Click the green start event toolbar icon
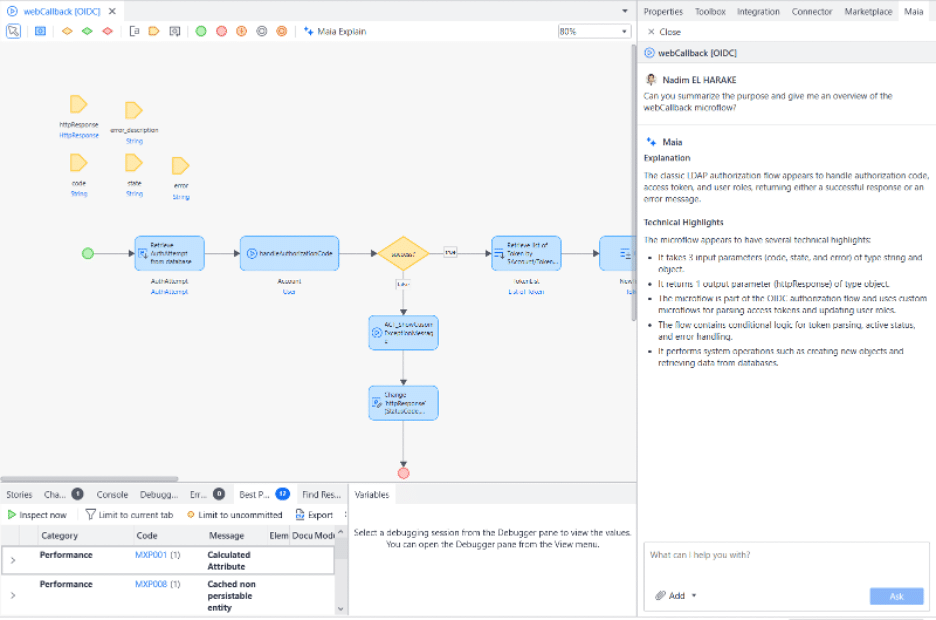 coord(201,31)
